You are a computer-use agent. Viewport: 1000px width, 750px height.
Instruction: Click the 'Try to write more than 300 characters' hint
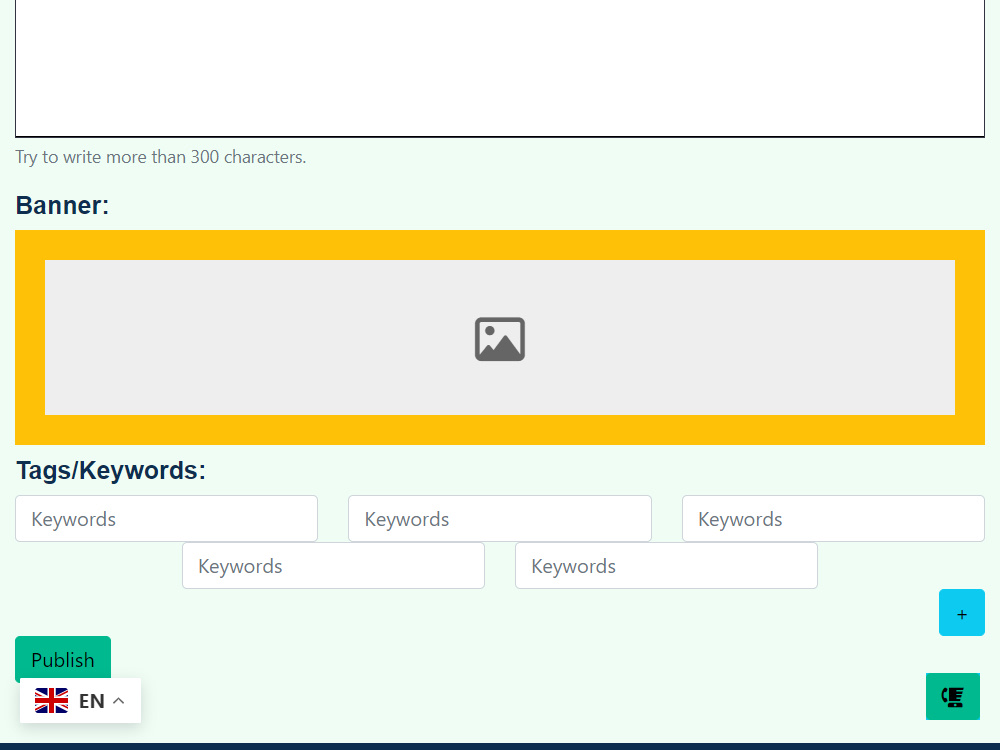161,157
